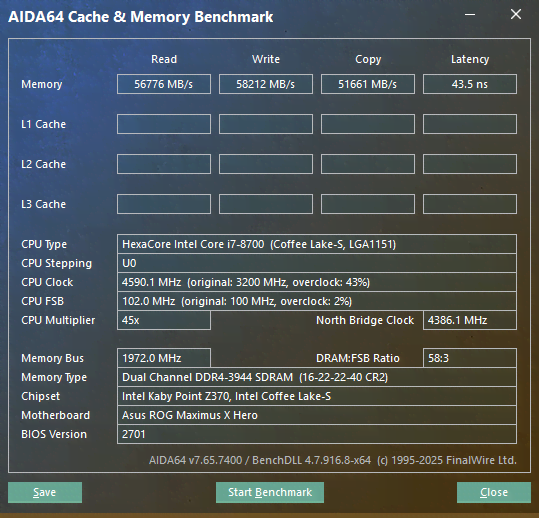Close the benchmark dialog via Close button

pyautogui.click(x=494, y=492)
